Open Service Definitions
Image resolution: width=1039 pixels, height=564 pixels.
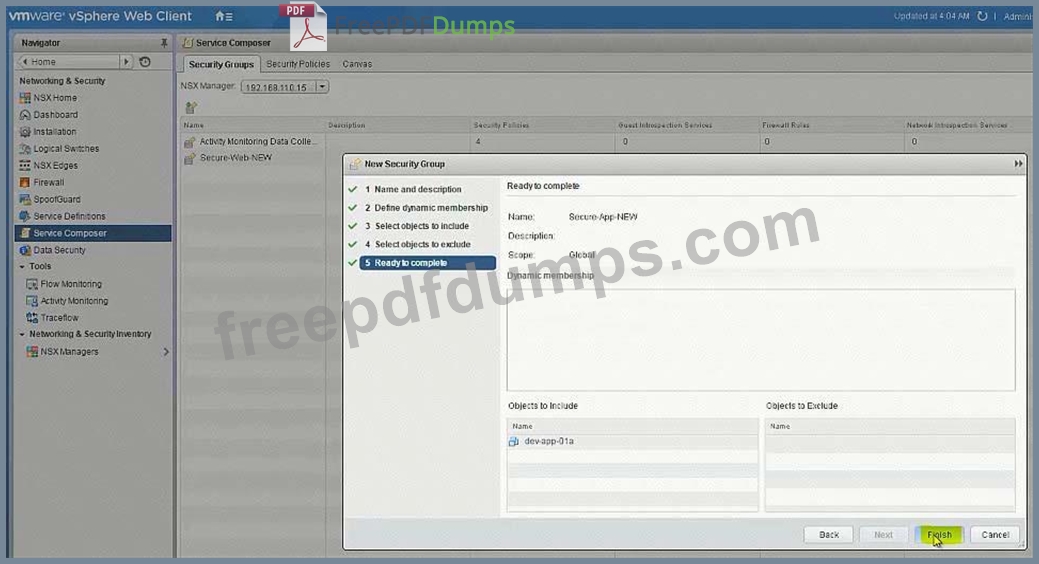click(x=70, y=216)
